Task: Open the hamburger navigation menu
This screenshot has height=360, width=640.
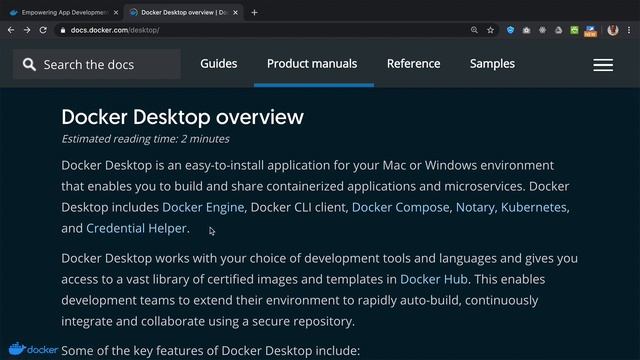Action: 603,65
